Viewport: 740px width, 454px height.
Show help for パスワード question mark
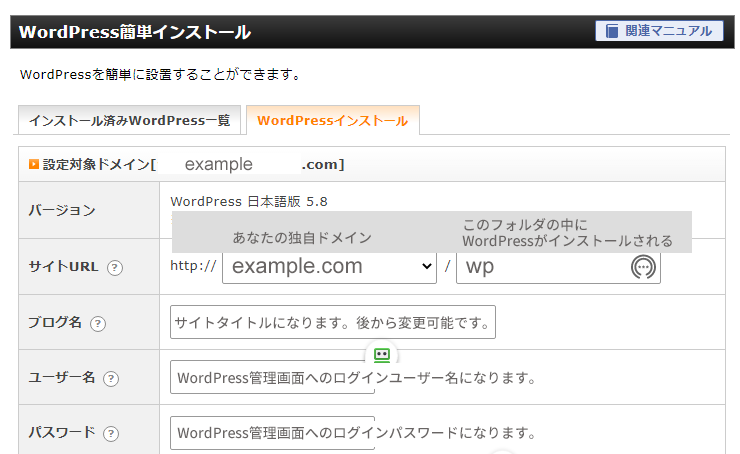click(x=111, y=434)
